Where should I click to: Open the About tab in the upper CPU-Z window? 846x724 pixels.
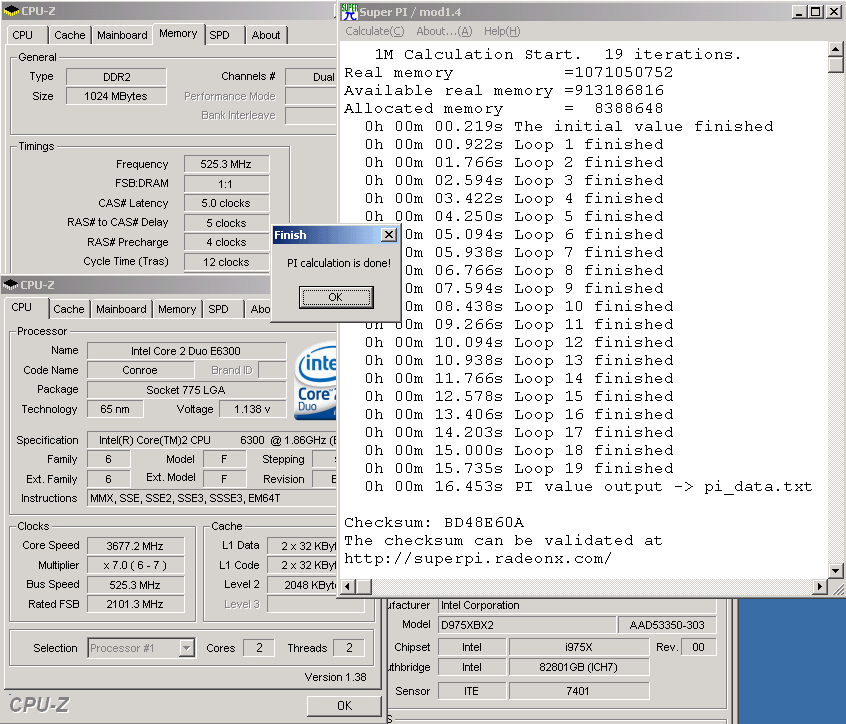266,35
